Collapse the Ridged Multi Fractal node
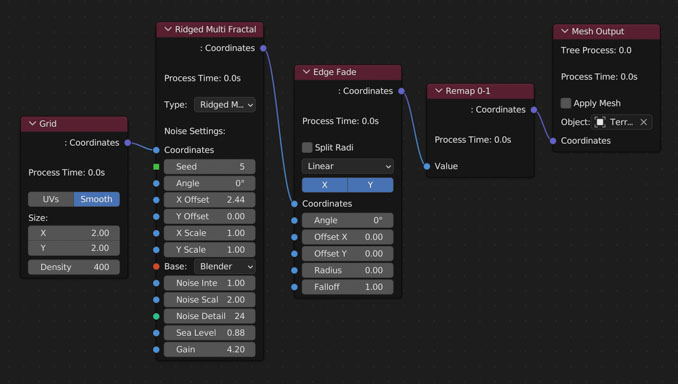The width and height of the screenshot is (678, 384). click(x=168, y=29)
